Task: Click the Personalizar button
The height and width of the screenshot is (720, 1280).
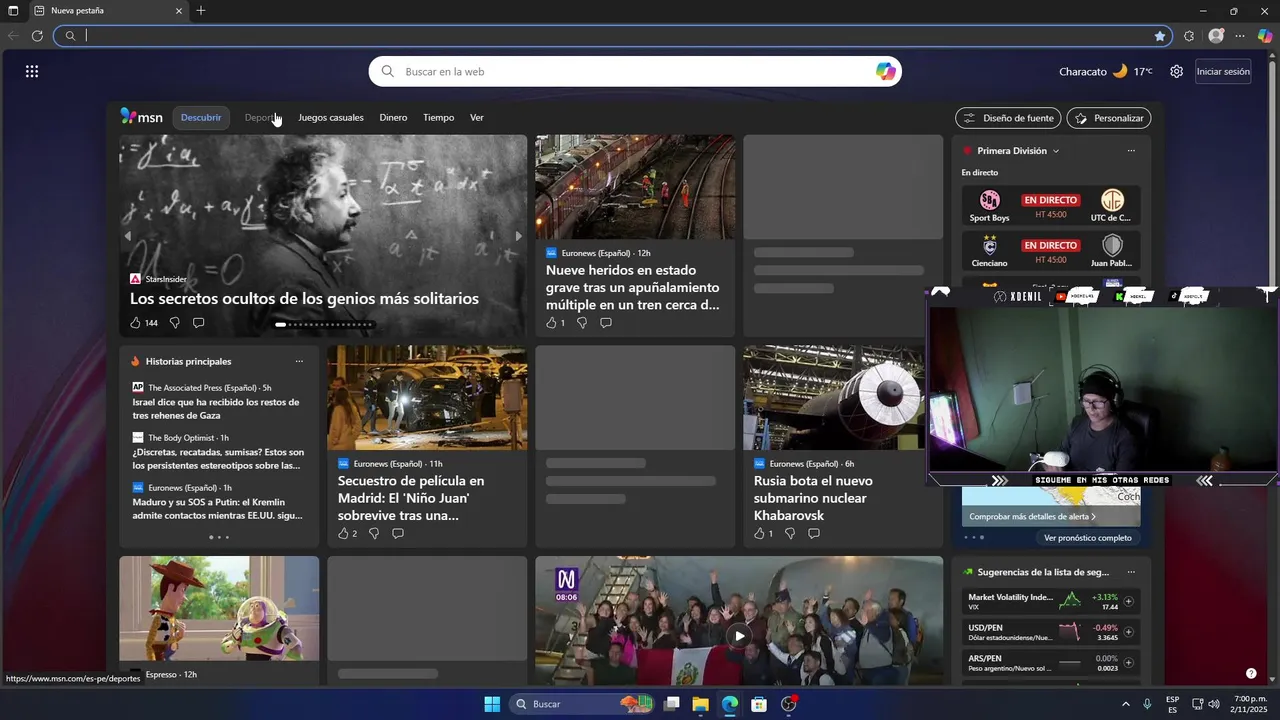Action: coord(1109,118)
